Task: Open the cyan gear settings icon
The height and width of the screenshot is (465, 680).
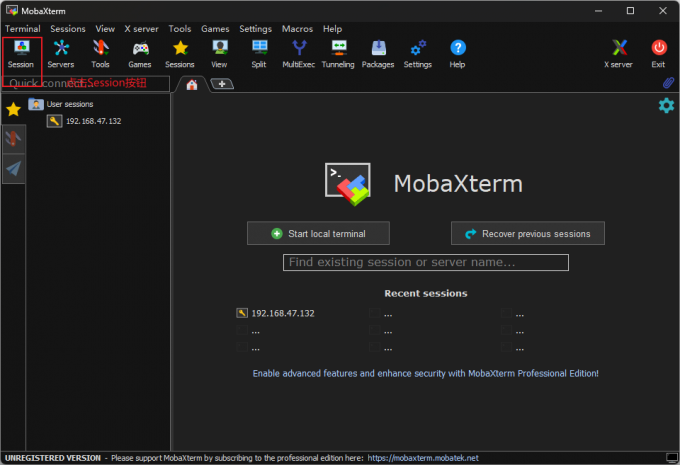Action: pyautogui.click(x=666, y=105)
